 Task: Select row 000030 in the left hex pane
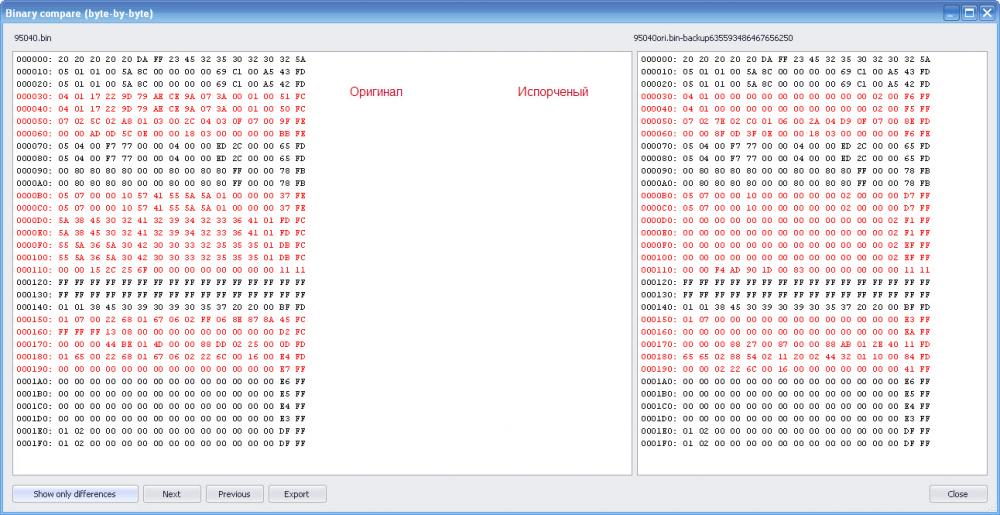(160, 96)
